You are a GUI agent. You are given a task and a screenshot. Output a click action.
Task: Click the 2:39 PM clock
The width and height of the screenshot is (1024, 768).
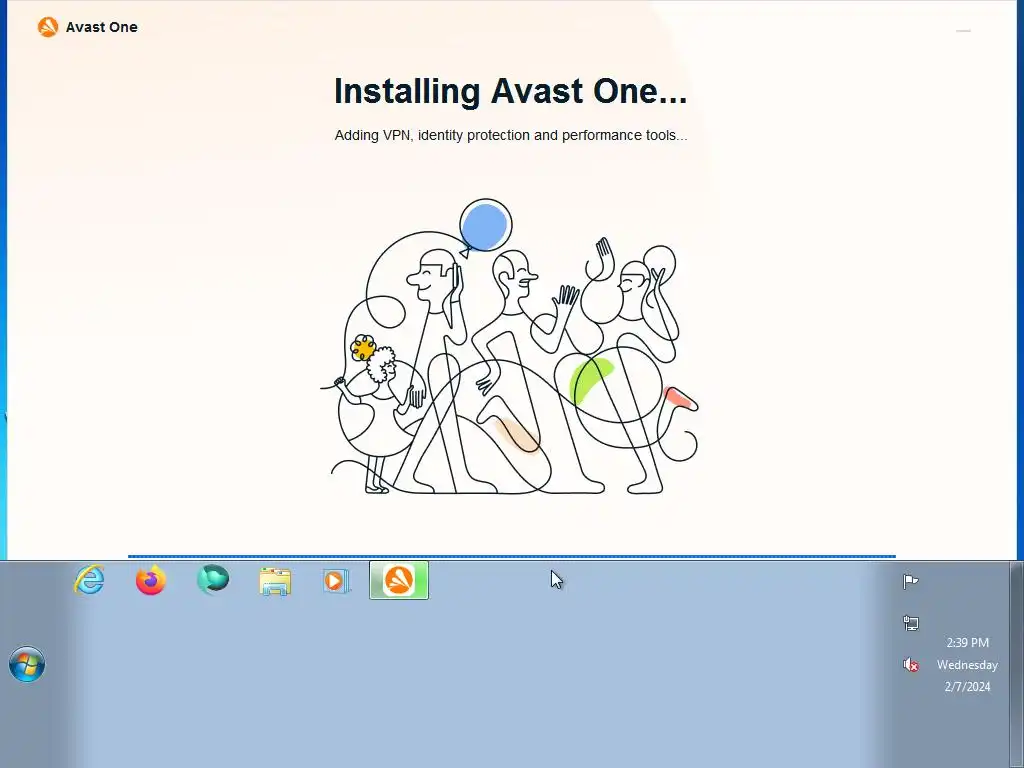click(967, 643)
